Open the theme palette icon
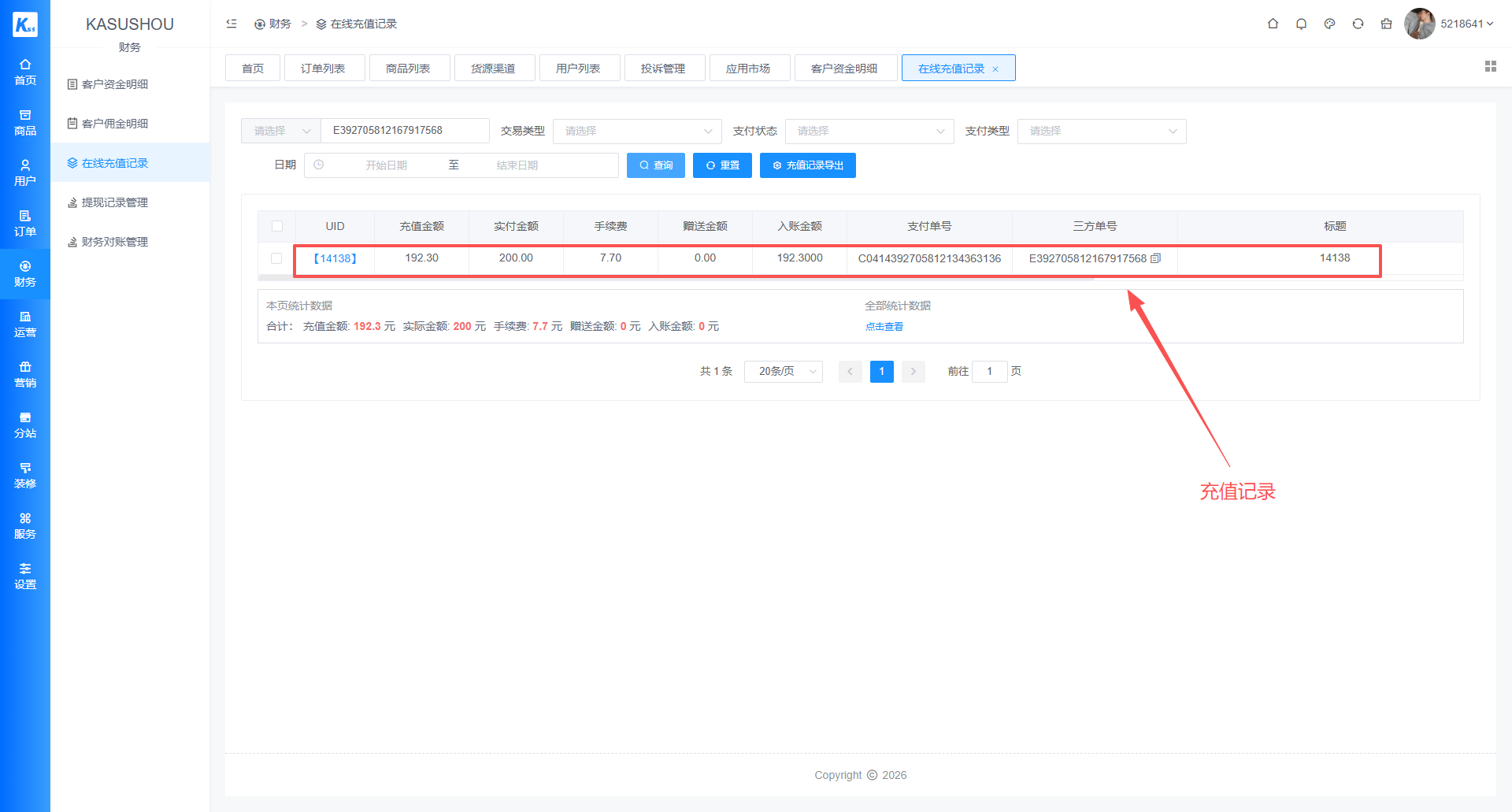The image size is (1512, 812). [1329, 24]
